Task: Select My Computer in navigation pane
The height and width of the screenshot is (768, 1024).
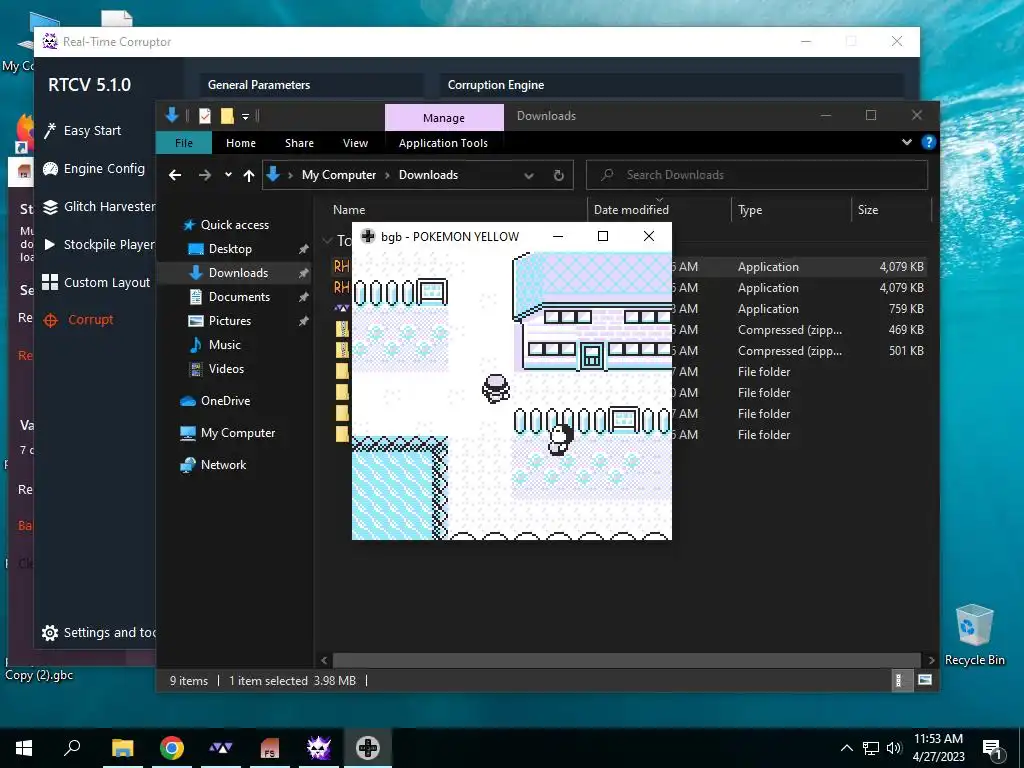Action: click(228, 433)
